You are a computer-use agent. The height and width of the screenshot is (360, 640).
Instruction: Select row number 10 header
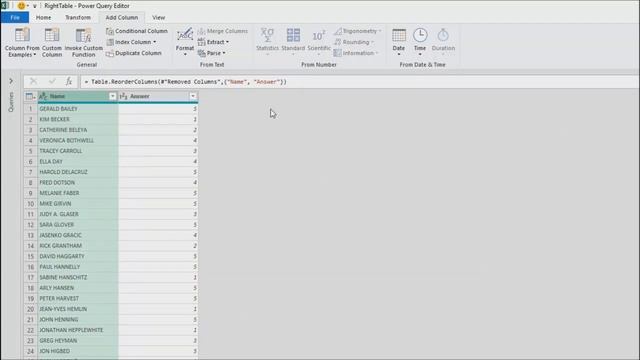(31, 204)
